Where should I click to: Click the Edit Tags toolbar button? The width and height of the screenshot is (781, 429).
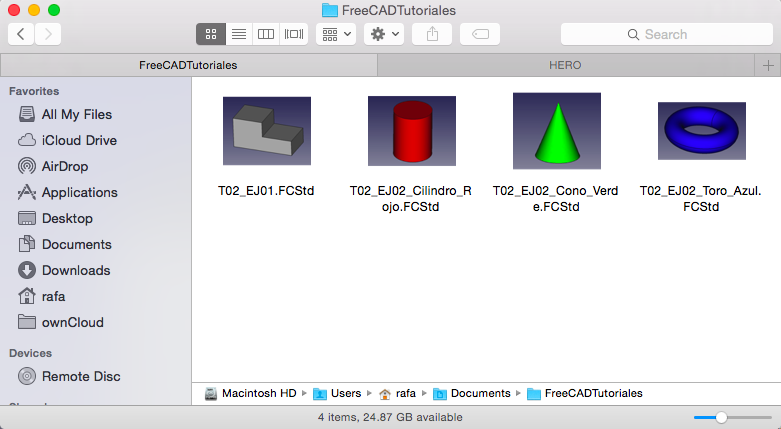tap(480, 34)
